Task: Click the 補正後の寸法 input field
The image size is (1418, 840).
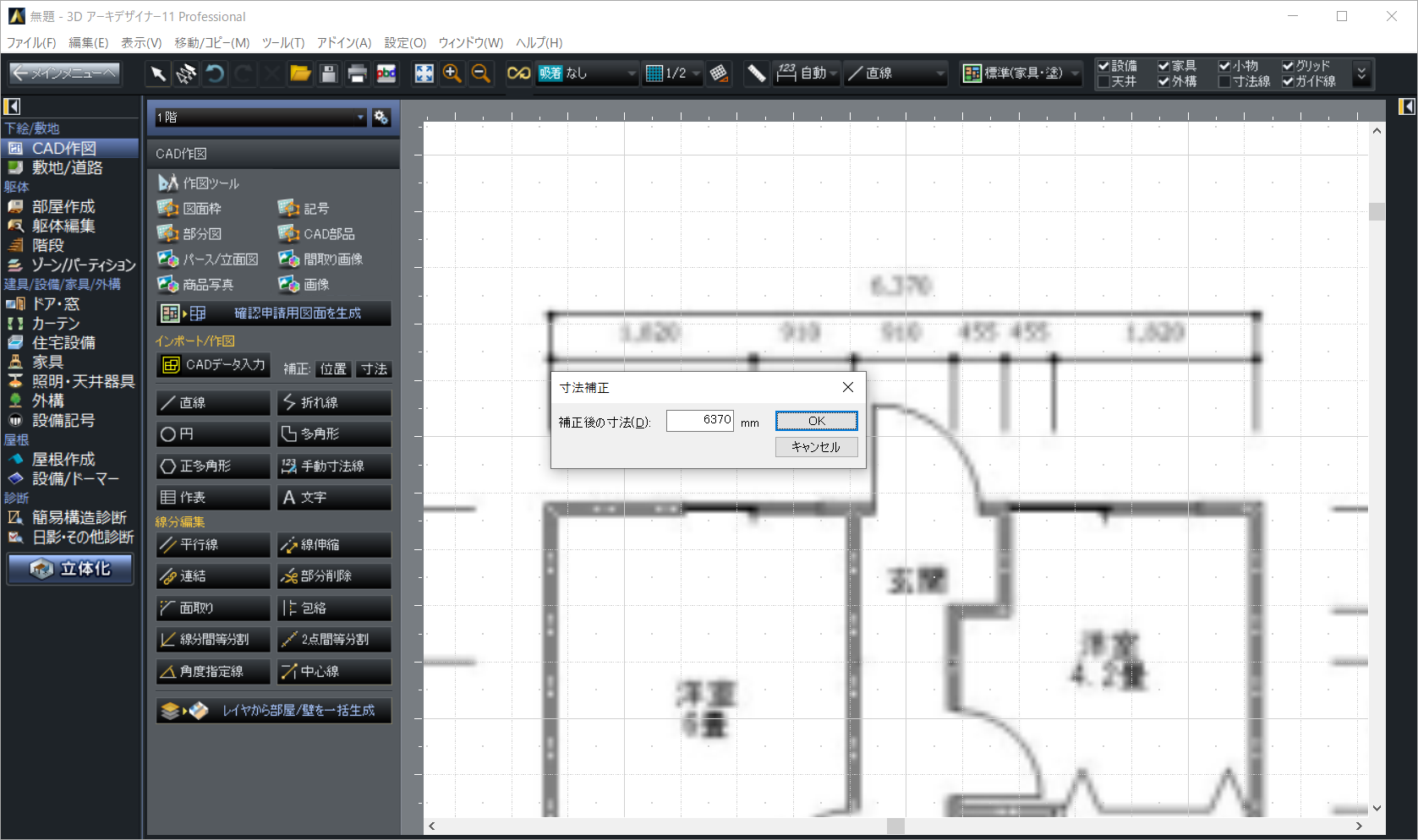Action: coord(699,421)
